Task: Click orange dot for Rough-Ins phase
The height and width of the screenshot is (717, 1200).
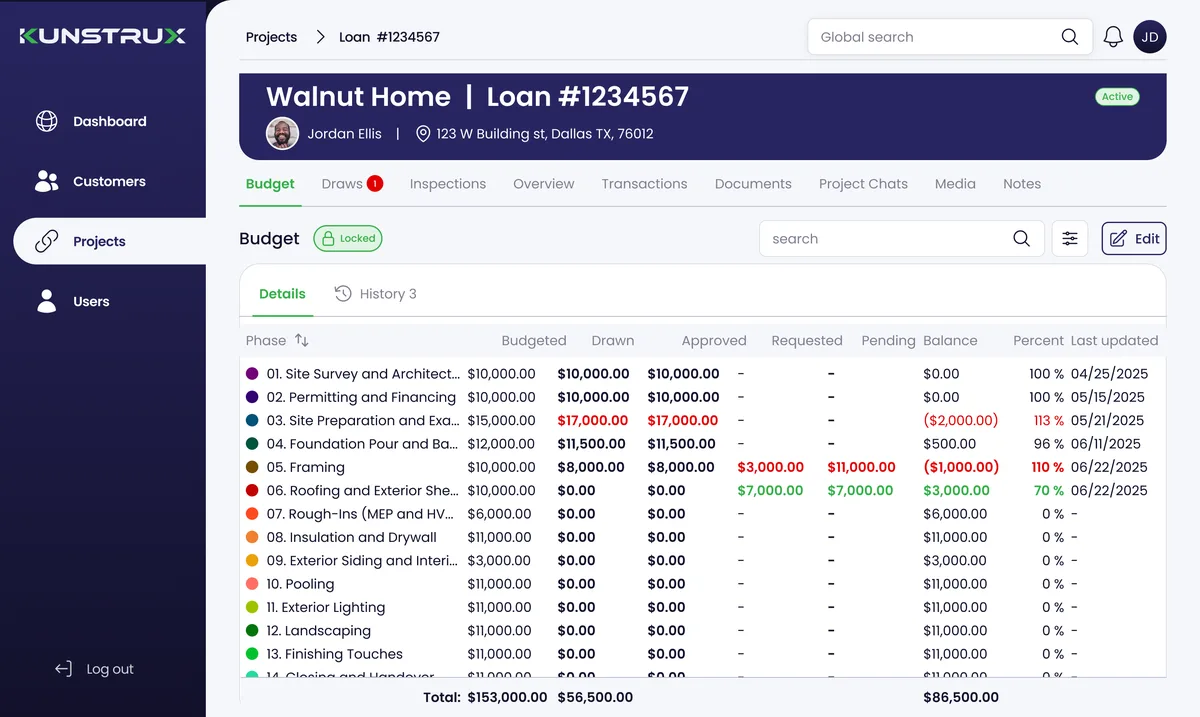Action: coord(252,514)
